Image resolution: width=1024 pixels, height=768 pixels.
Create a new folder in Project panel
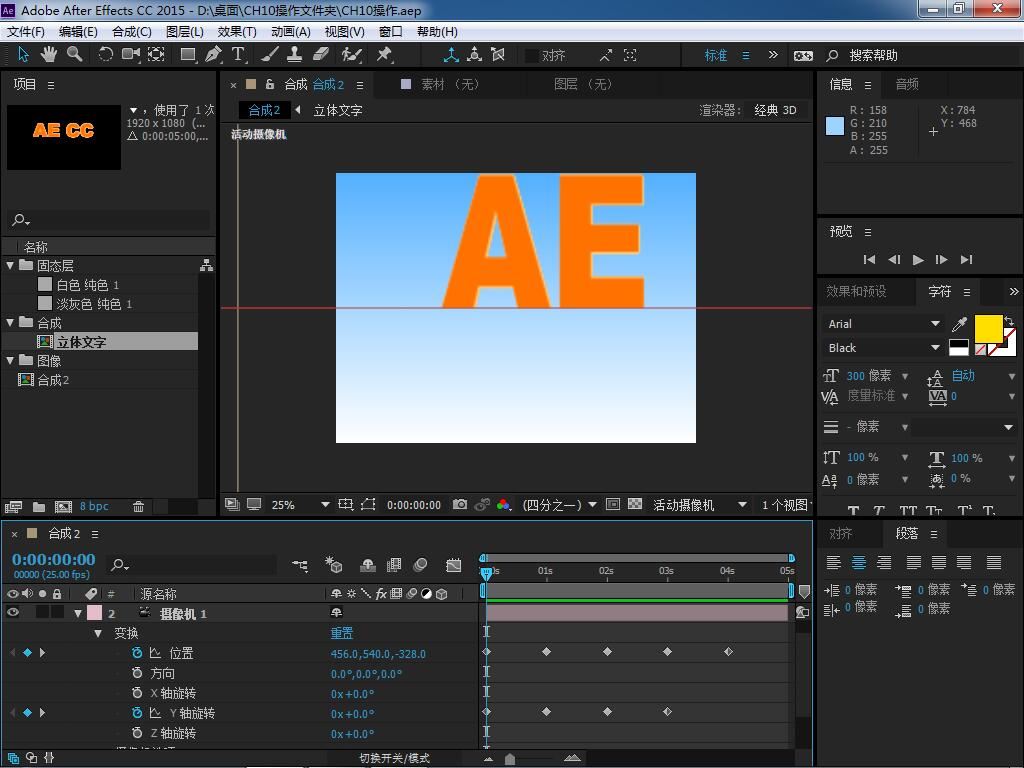coord(39,506)
